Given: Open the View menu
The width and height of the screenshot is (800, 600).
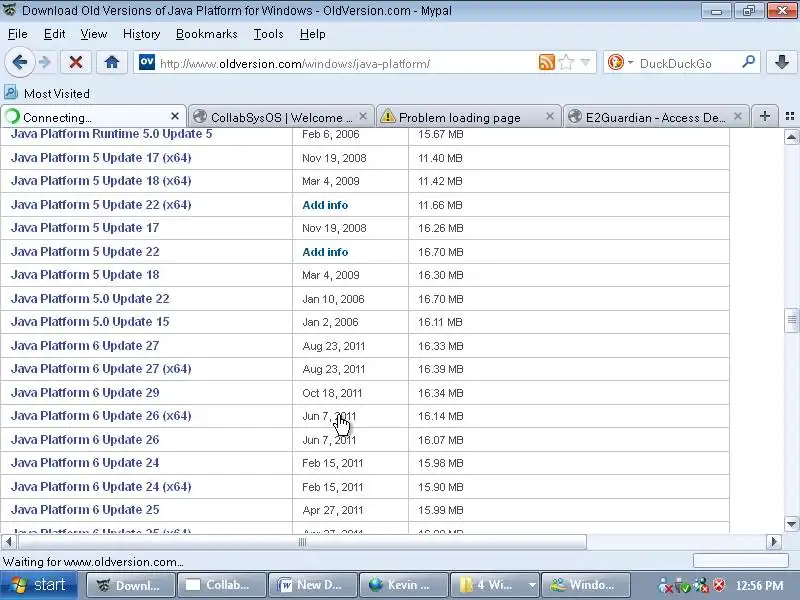Looking at the screenshot, I should [x=94, y=34].
